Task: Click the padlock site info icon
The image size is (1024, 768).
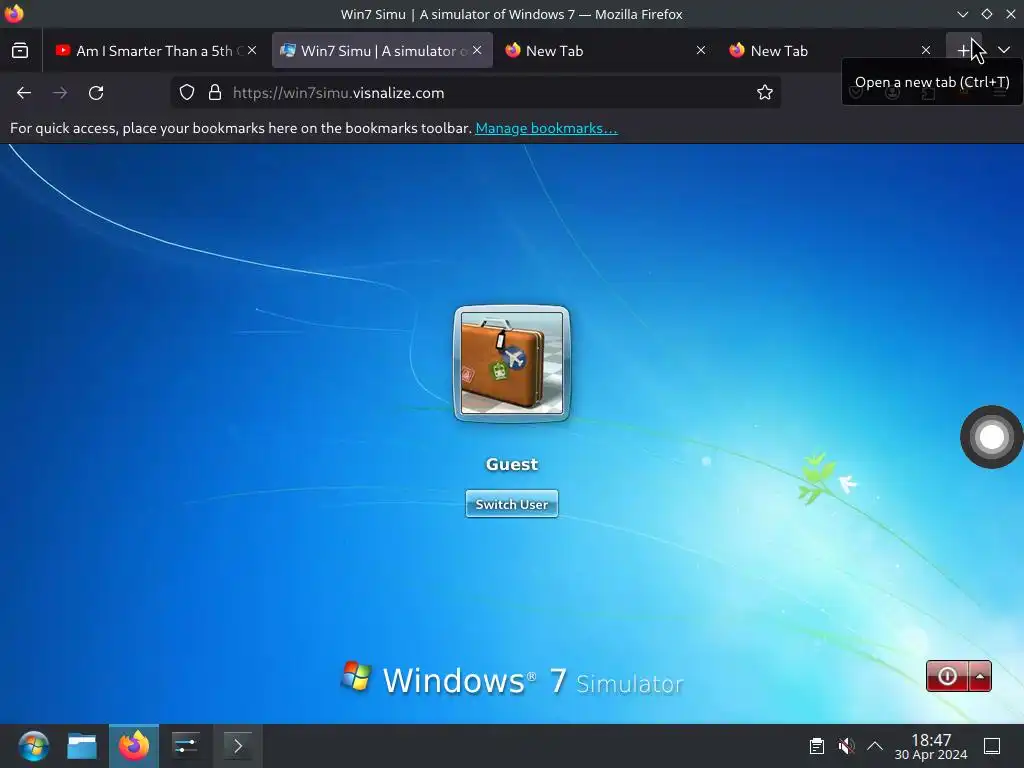Action: click(x=215, y=93)
